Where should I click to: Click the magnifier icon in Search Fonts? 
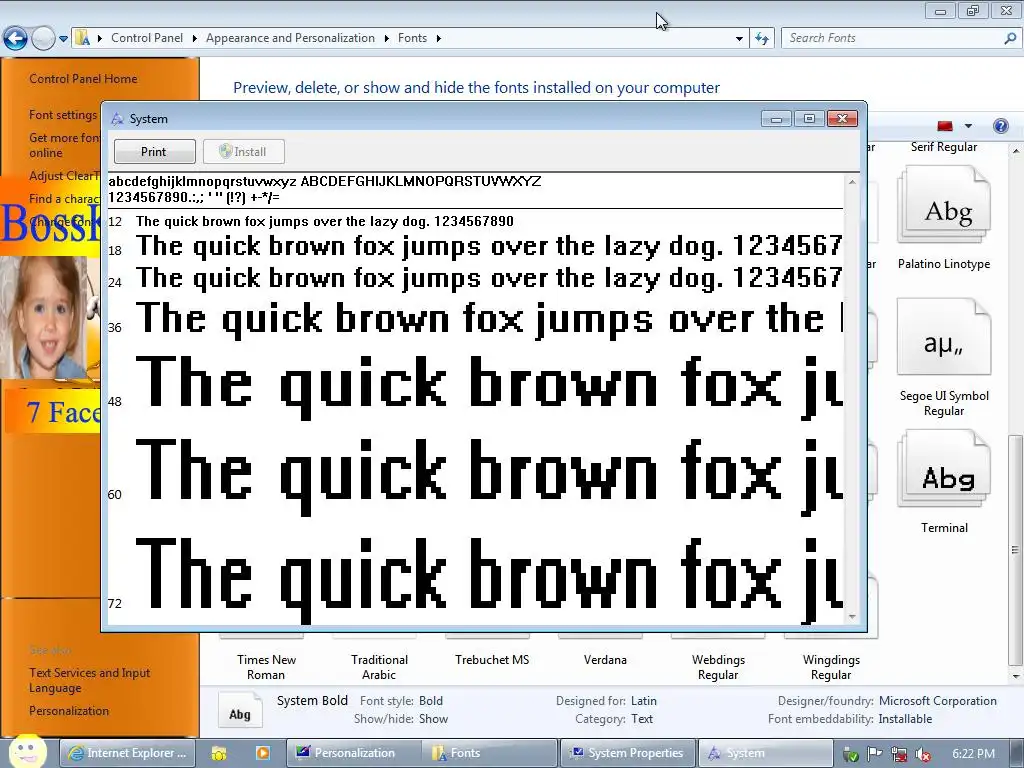(1010, 38)
